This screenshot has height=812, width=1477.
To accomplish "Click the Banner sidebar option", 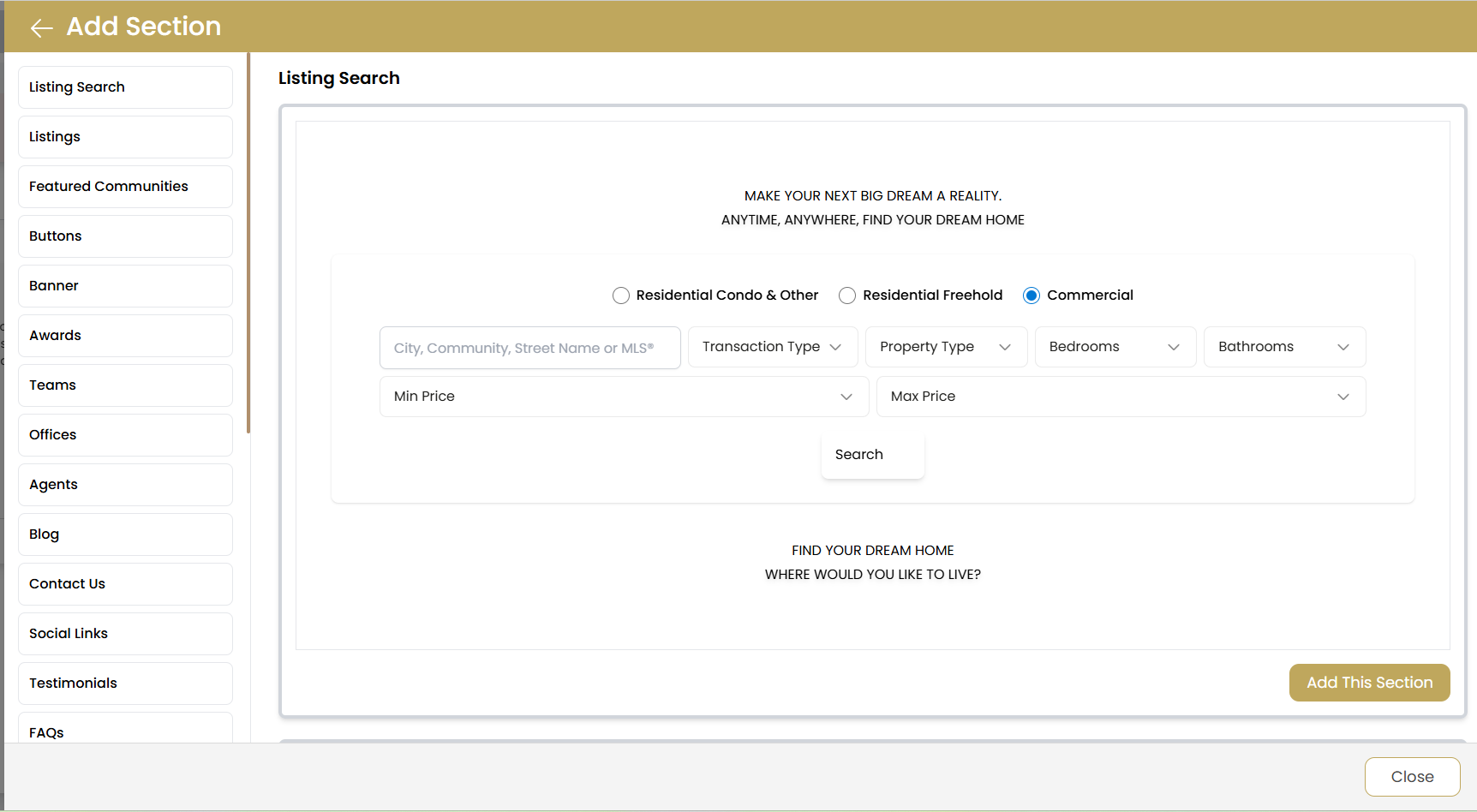I will 124,285.
